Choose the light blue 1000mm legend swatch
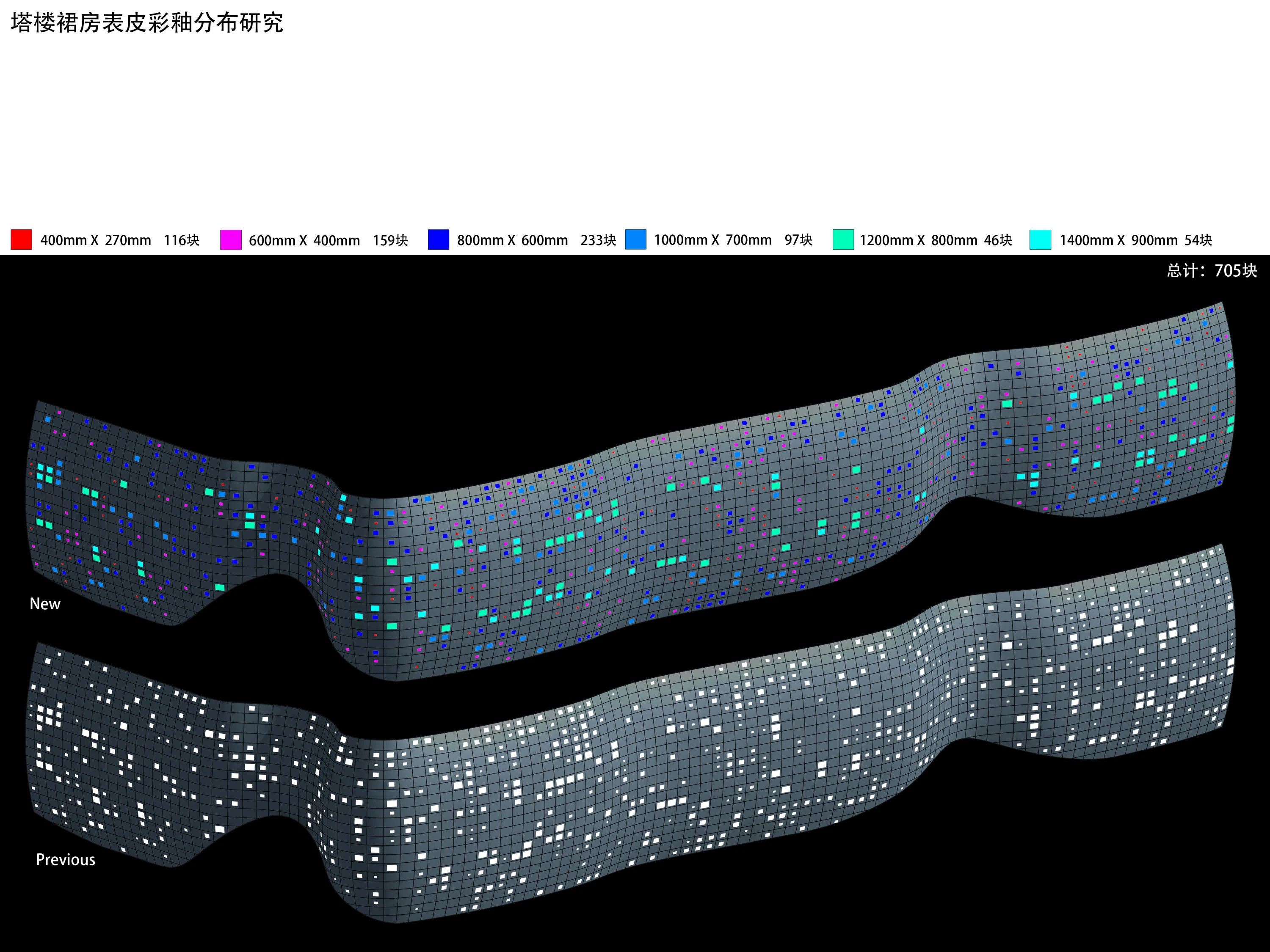Screen dimensions: 1270x952 [x=635, y=239]
